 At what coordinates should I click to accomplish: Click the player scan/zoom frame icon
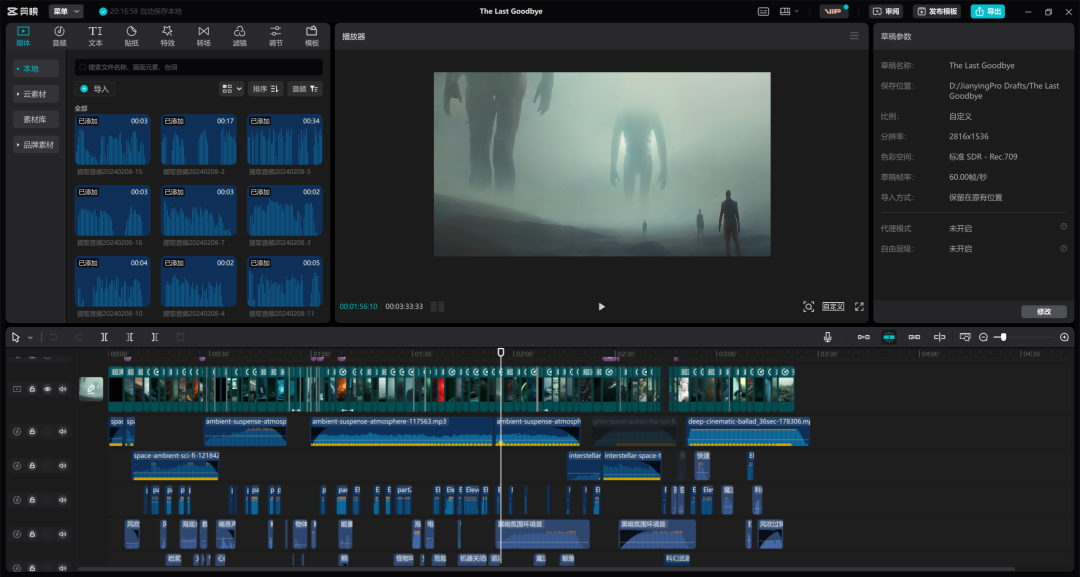tap(809, 306)
